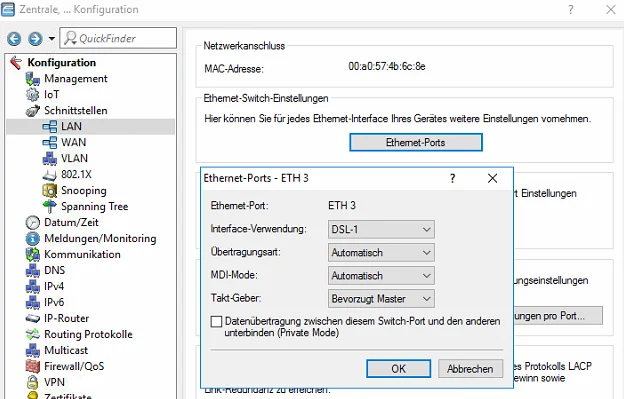Click the Schnittstellen icon

(33, 111)
